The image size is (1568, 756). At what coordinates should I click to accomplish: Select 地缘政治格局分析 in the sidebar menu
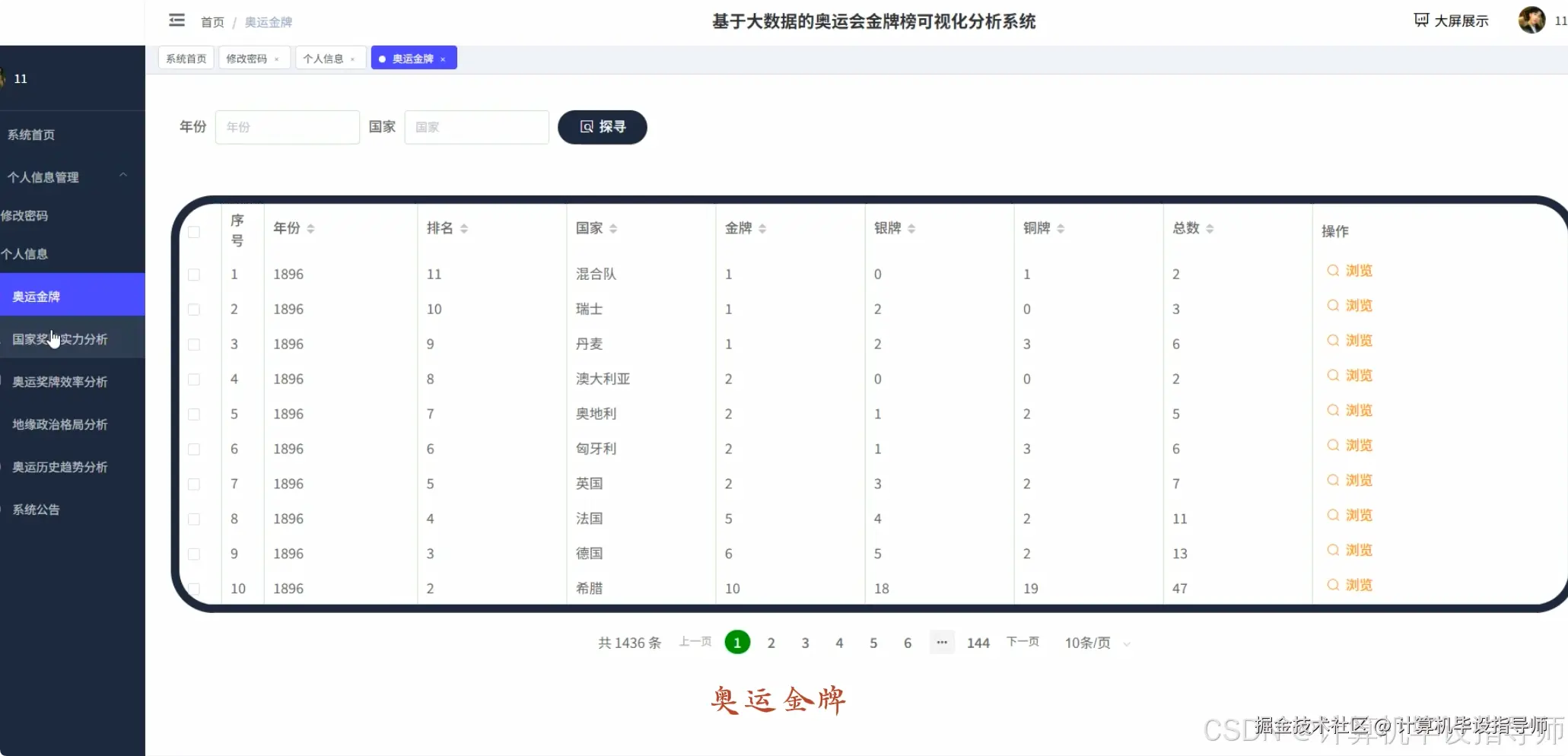tap(59, 424)
